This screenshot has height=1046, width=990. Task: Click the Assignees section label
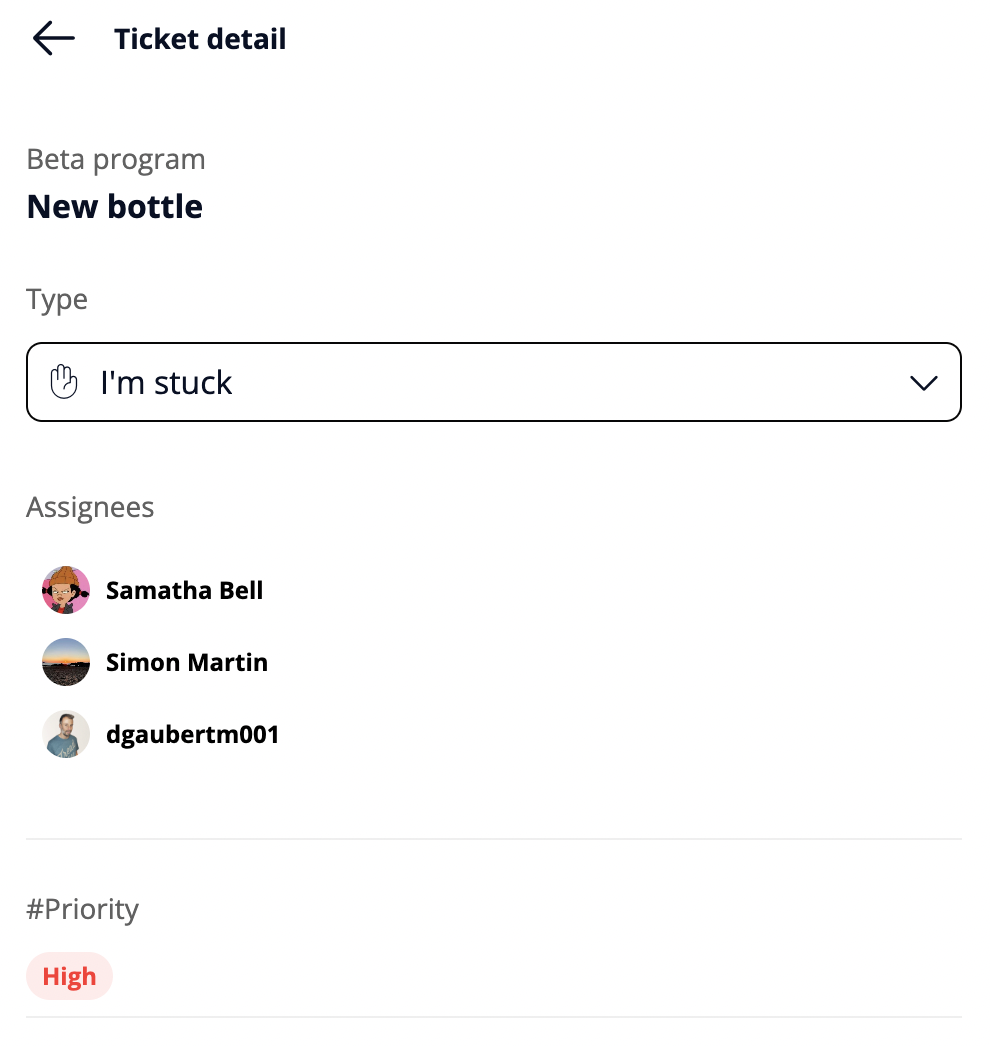pyautogui.click(x=90, y=507)
